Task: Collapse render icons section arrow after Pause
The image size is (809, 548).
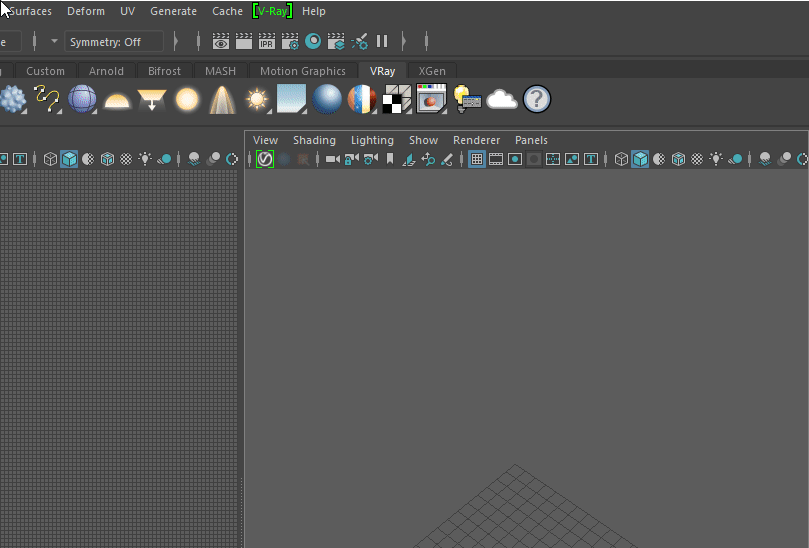Action: (403, 41)
